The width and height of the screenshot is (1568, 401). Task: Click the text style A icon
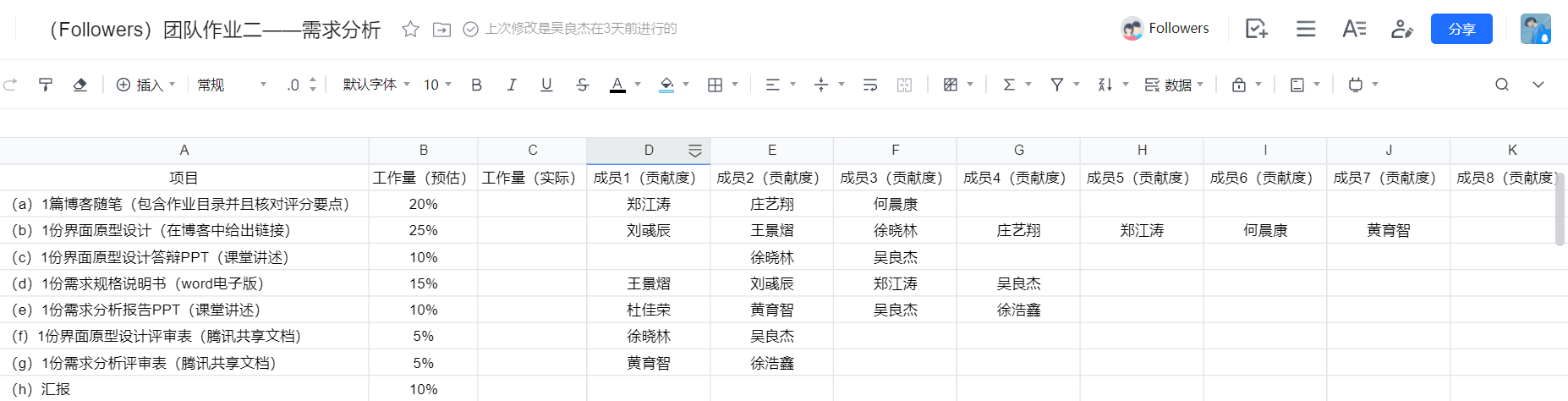point(1354,29)
